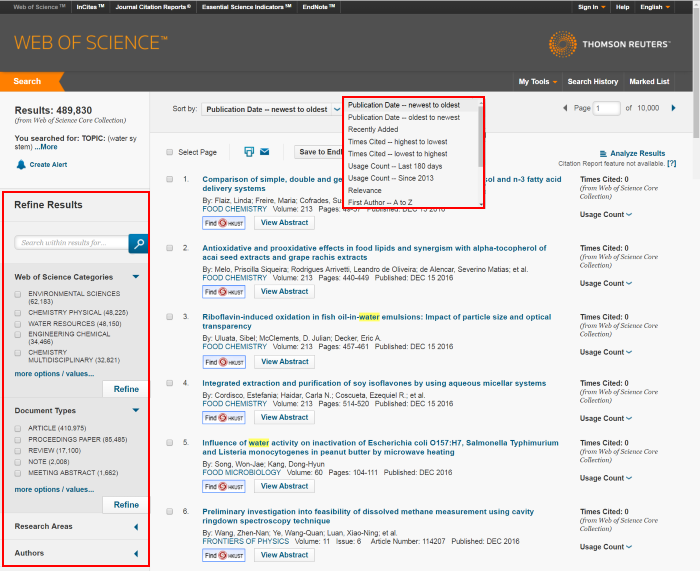Image resolution: width=700 pixels, height=571 pixels.
Task: Expand Usage Count for result 1
Action: 606,215
